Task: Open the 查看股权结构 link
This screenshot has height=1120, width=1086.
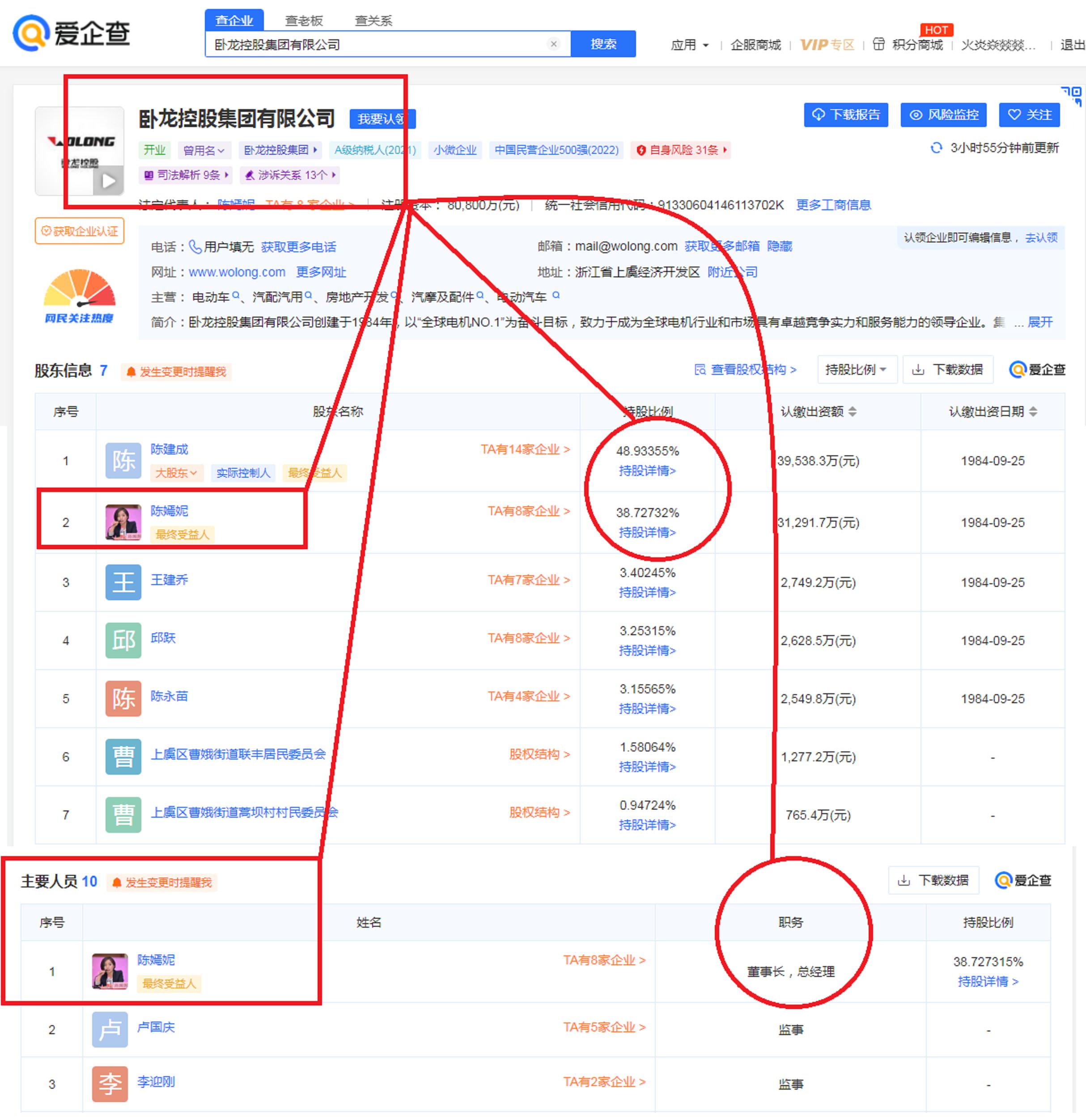Action: [751, 370]
